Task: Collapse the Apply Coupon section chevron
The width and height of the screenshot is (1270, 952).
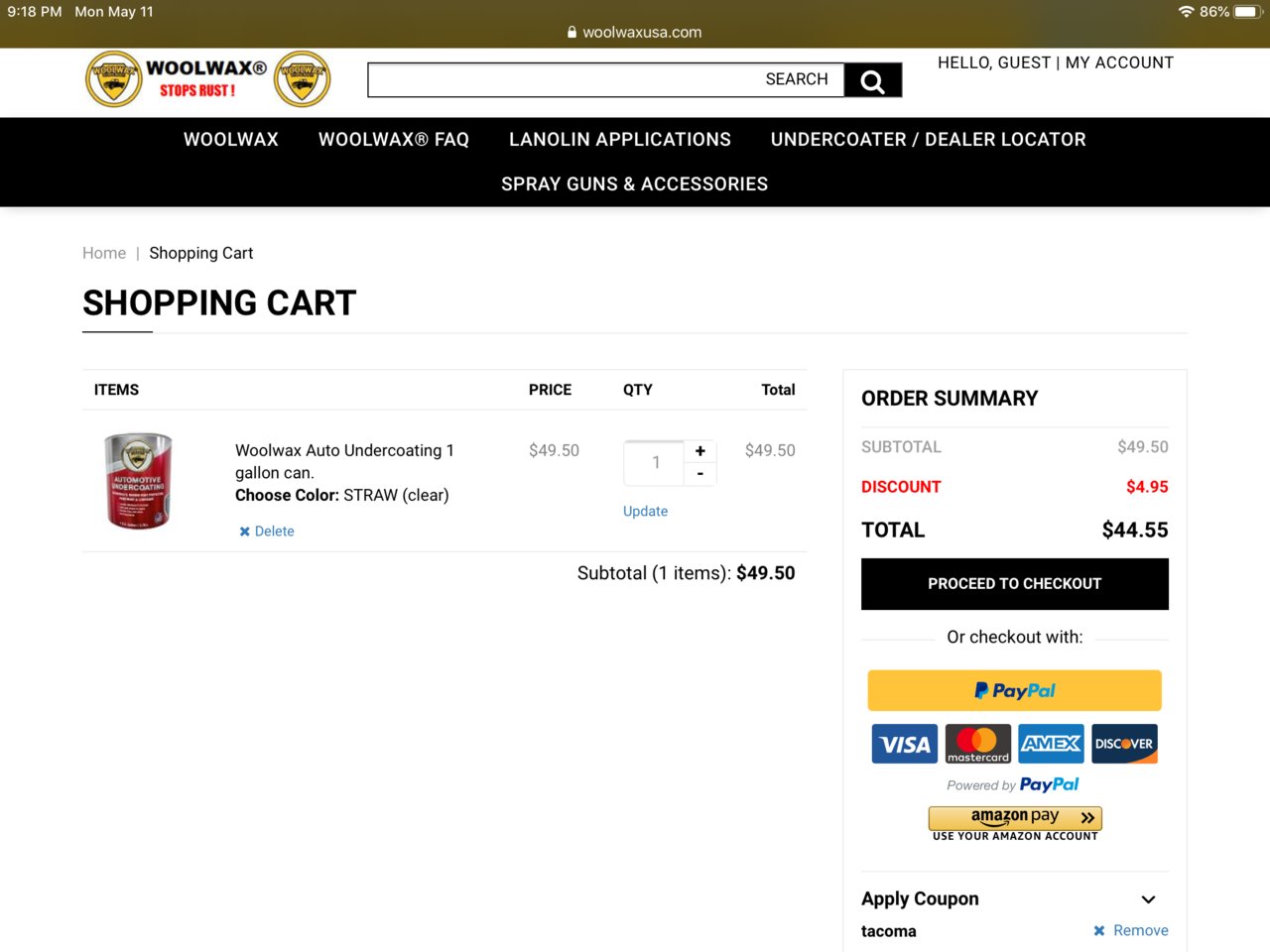Action: [x=1149, y=899]
